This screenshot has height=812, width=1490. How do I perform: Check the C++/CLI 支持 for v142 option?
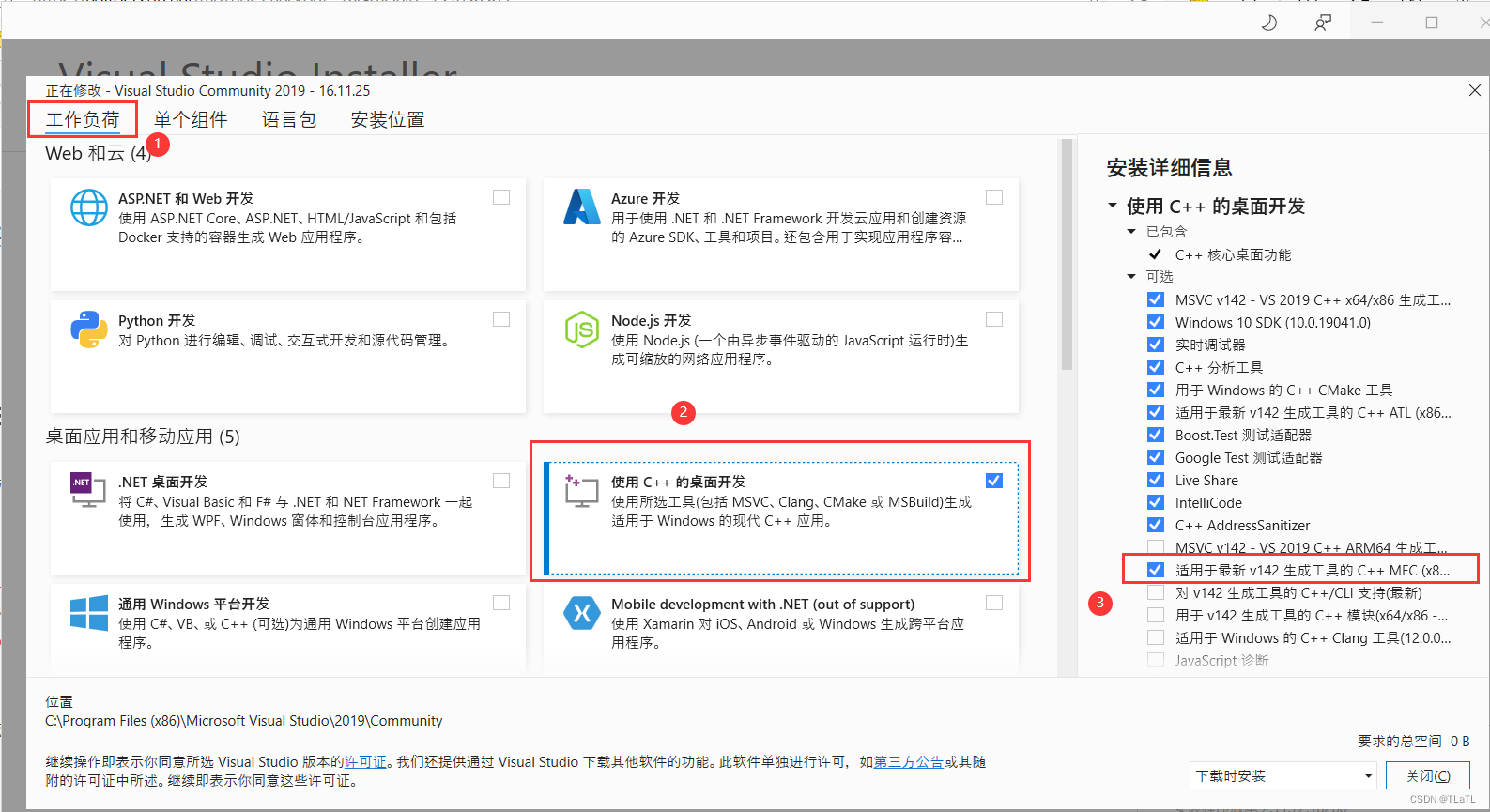tap(1156, 592)
